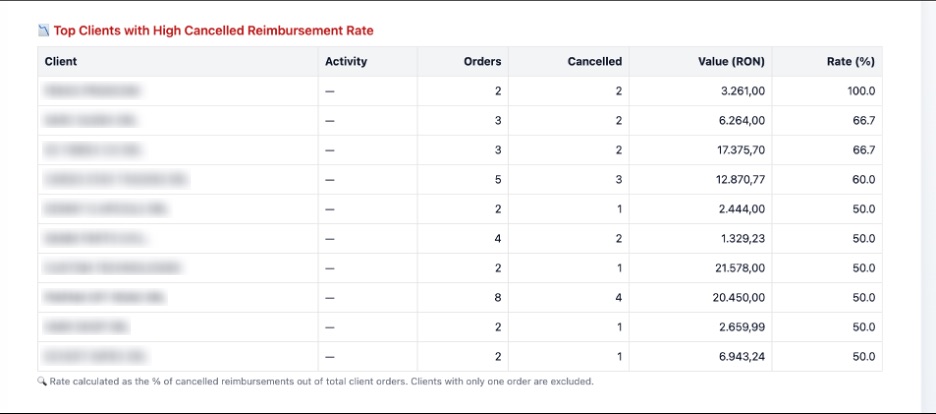Click the chart icon beside the table title
Image resolution: width=936 pixels, height=414 pixels.
coord(43,31)
